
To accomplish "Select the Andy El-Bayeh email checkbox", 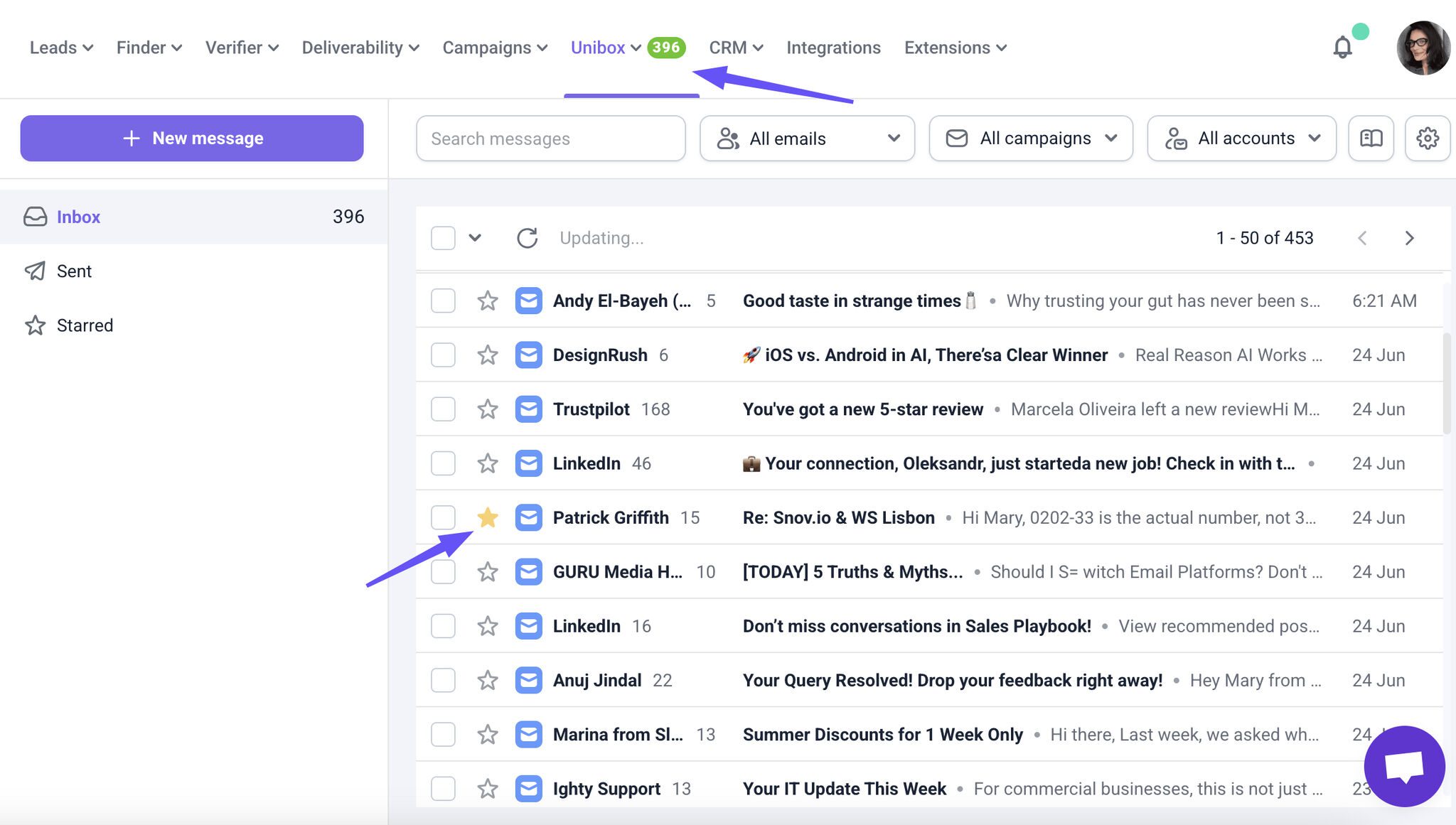I will [443, 301].
